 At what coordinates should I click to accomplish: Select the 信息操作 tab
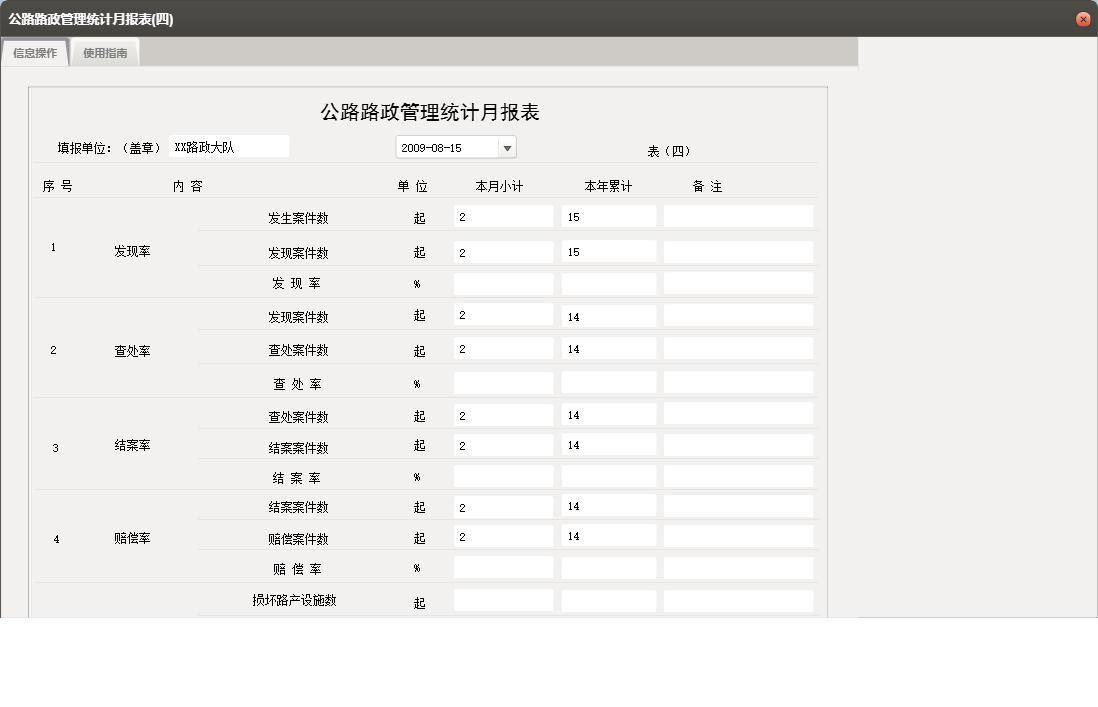(x=34, y=53)
